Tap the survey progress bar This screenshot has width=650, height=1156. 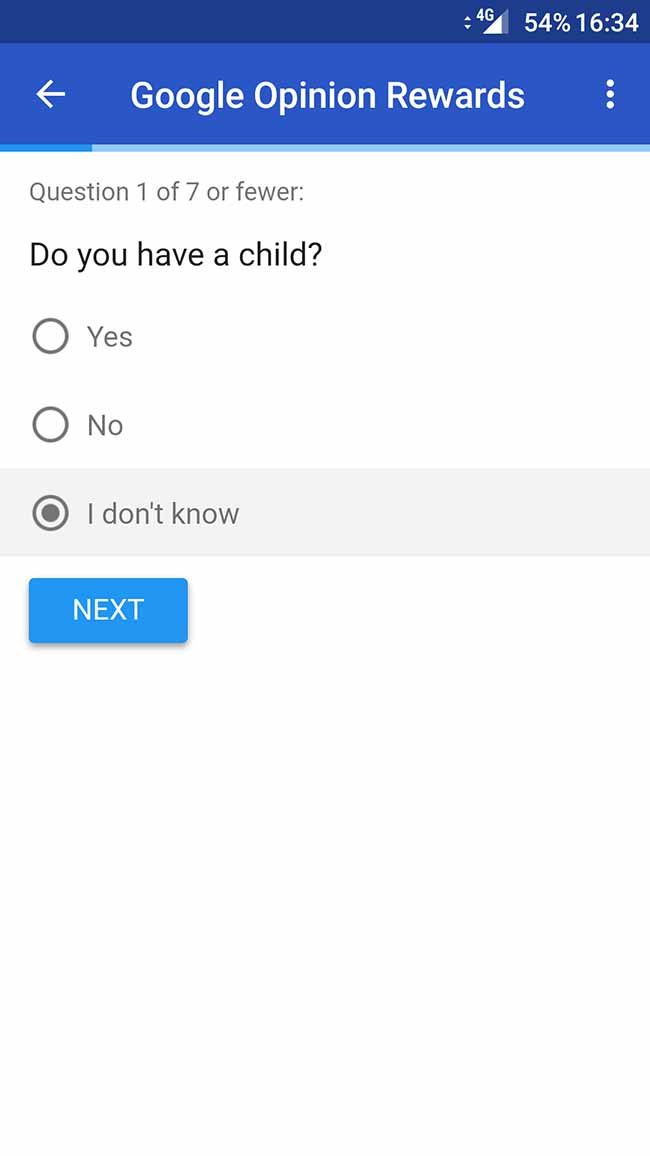325,147
